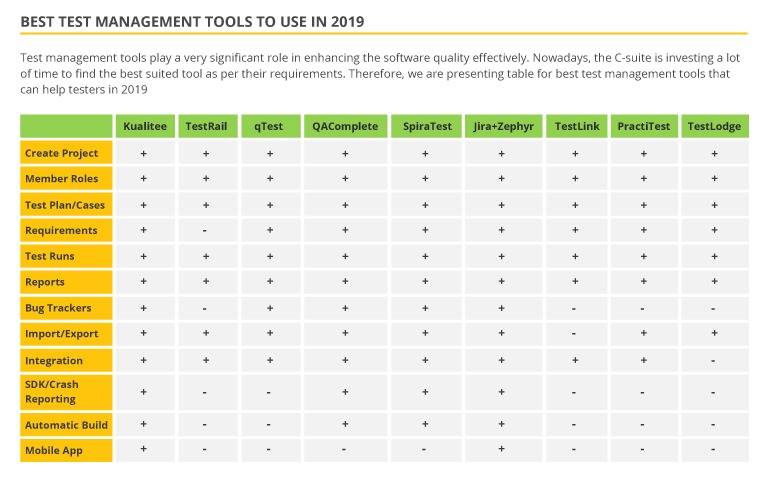Image resolution: width=768 pixels, height=477 pixels.
Task: Select the Mobile App row label
Action: pyautogui.click(x=66, y=451)
